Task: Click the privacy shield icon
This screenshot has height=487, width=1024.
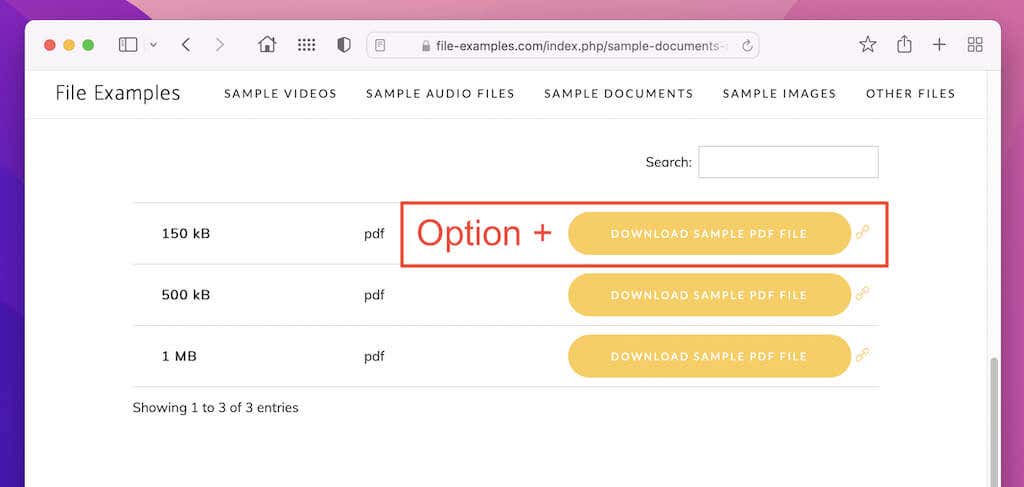Action: [344, 45]
